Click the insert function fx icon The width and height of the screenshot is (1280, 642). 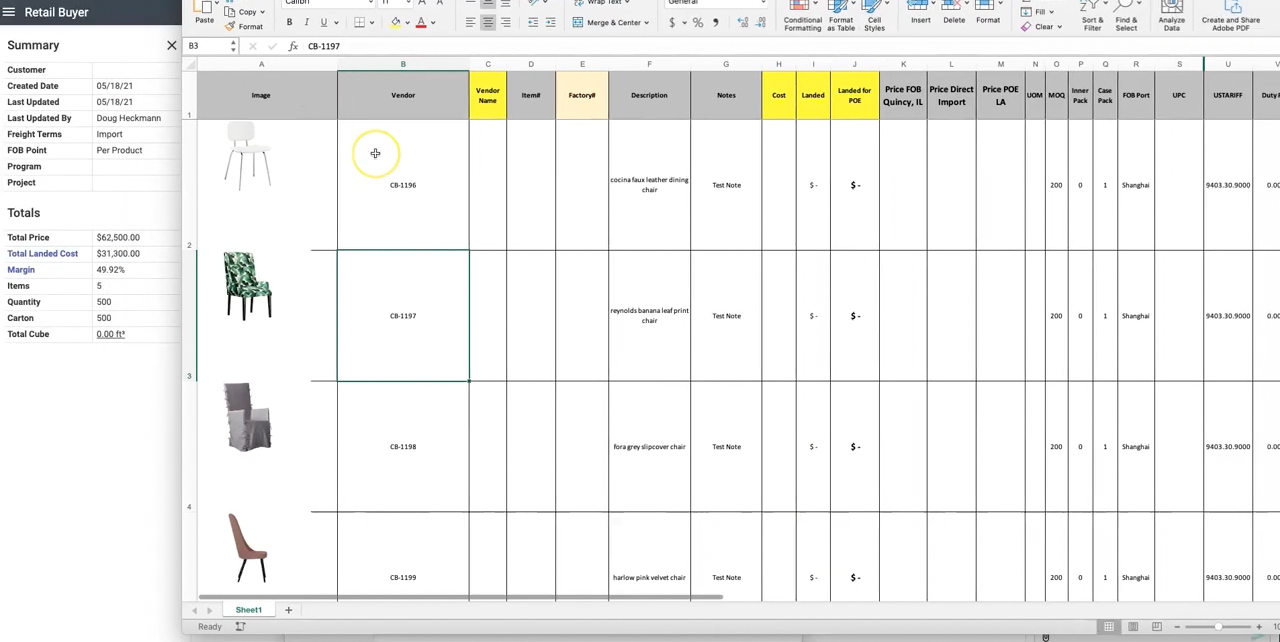[293, 46]
